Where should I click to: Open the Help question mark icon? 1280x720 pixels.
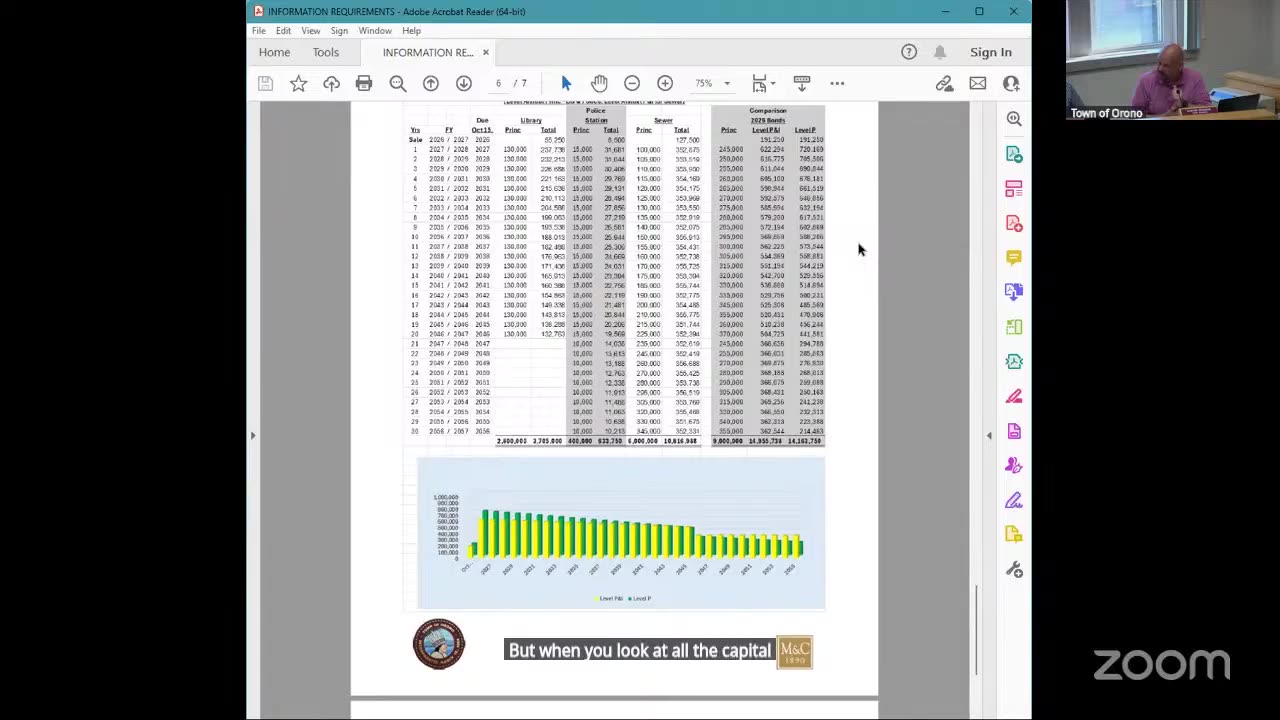point(909,52)
